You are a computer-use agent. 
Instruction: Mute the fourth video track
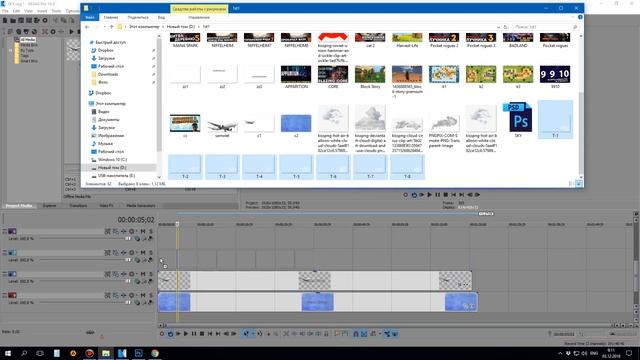click(143, 295)
